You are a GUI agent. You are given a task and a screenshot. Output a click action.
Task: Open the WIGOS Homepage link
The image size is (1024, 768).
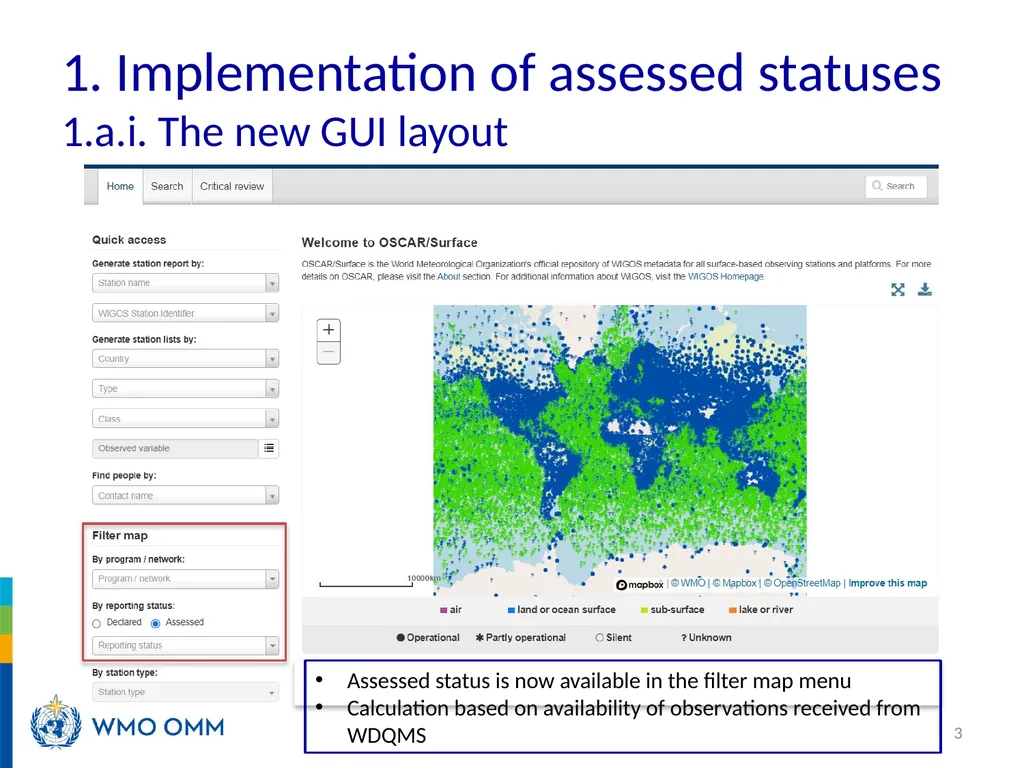pyautogui.click(x=726, y=277)
